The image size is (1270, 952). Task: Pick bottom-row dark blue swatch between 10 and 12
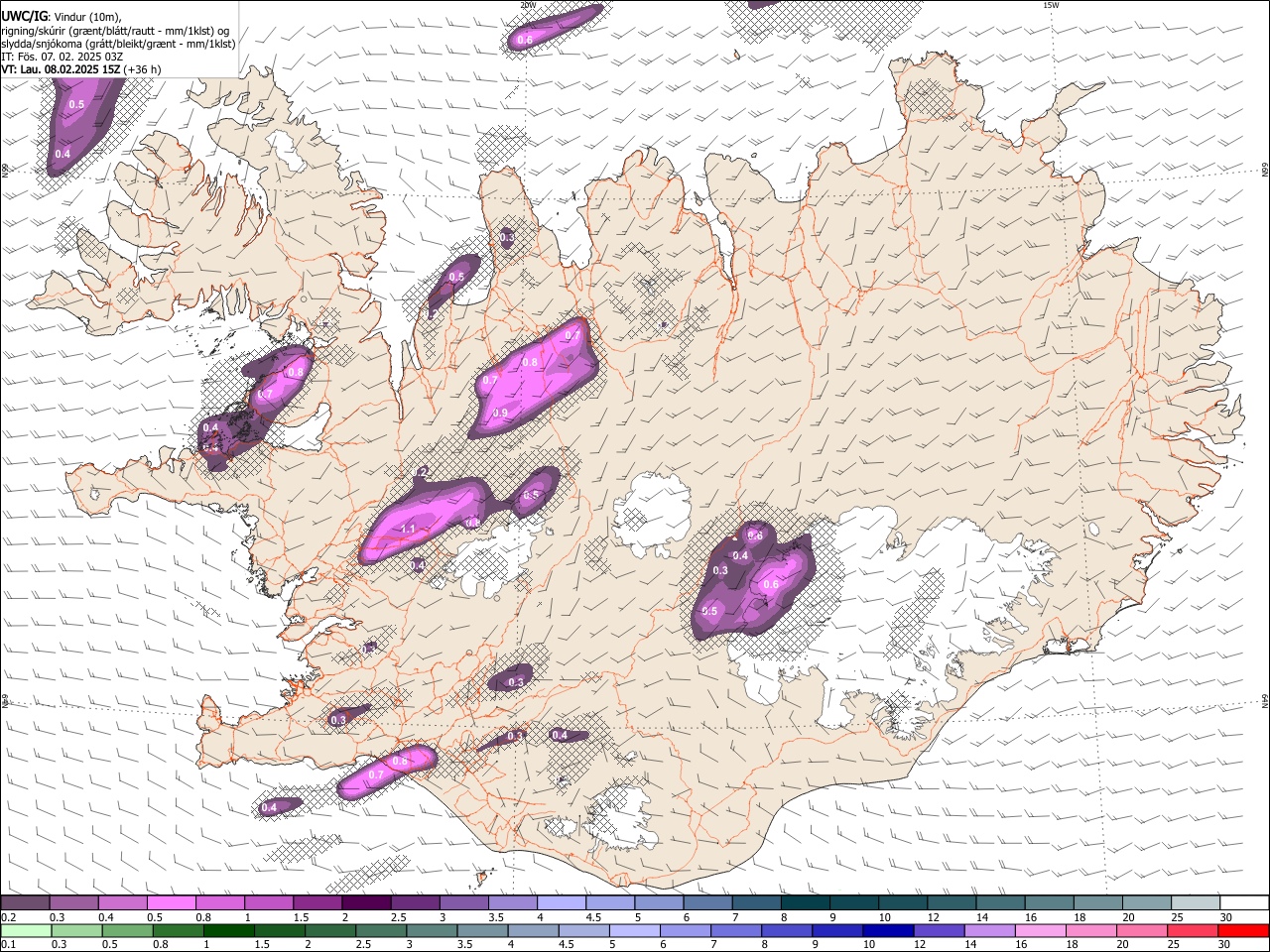tap(888, 930)
